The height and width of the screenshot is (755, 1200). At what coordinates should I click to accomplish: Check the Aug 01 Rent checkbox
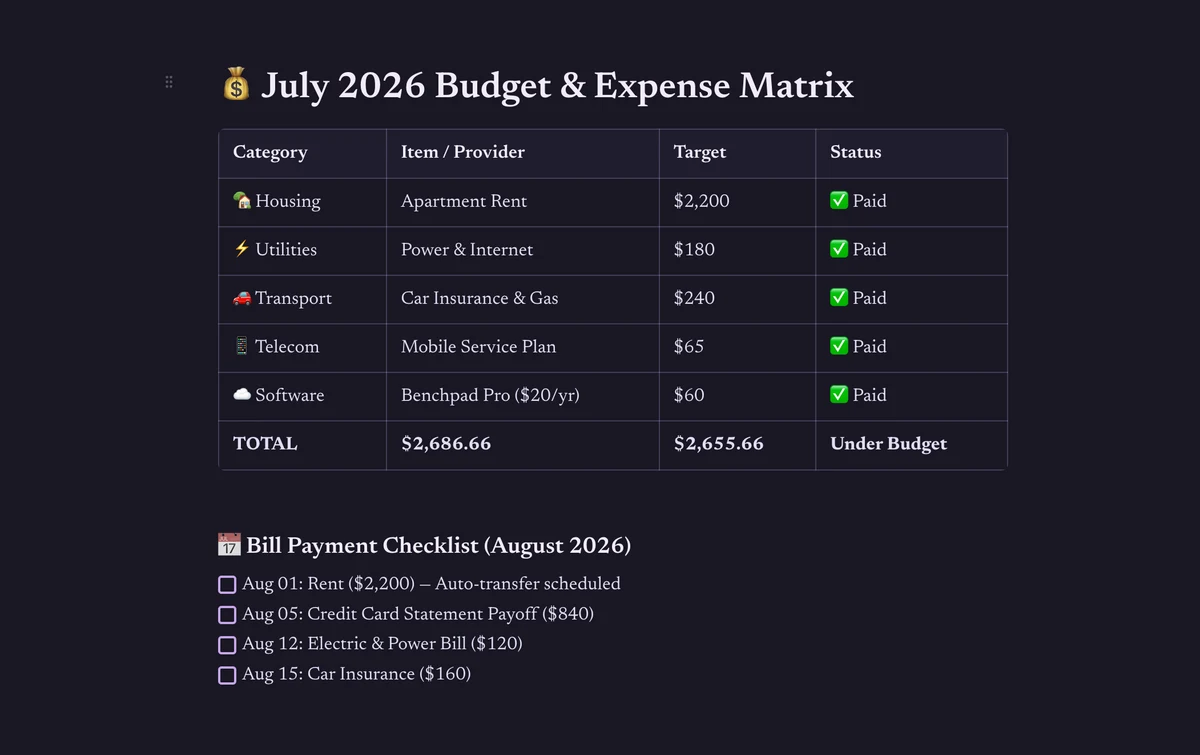coord(227,585)
